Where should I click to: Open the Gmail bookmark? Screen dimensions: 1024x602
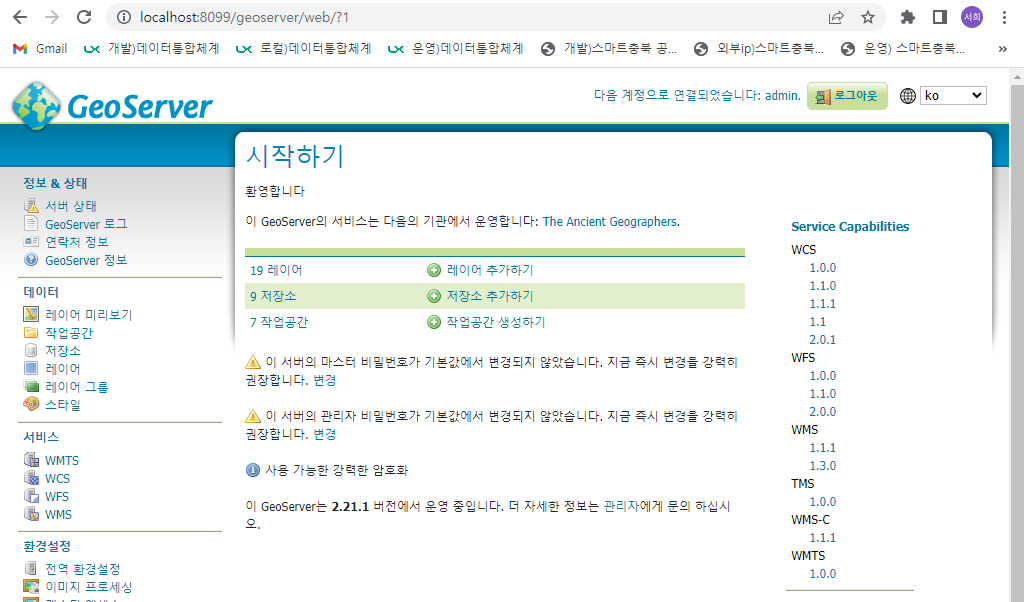coord(40,48)
